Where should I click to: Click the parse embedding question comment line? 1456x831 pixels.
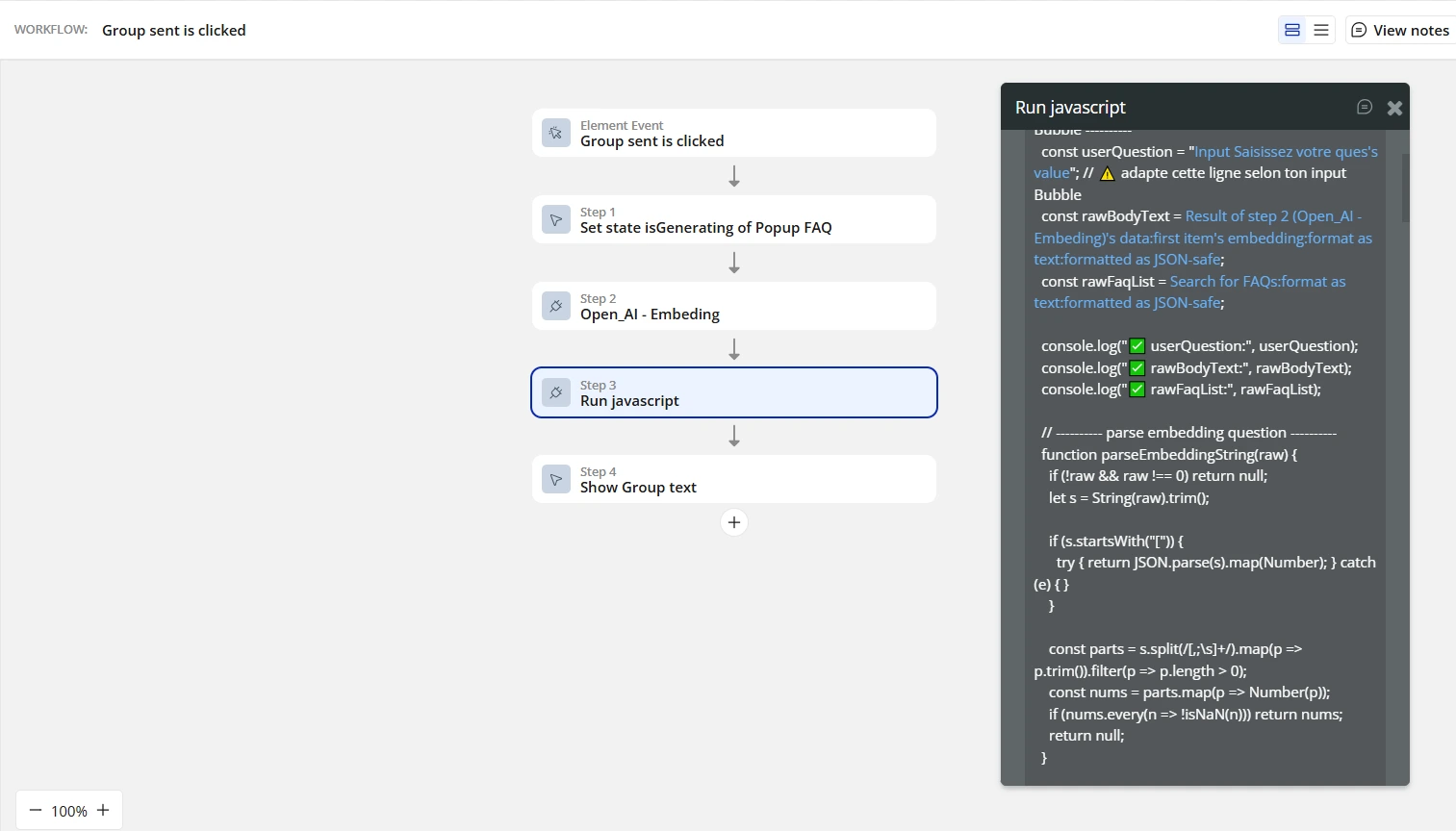[x=1188, y=433]
